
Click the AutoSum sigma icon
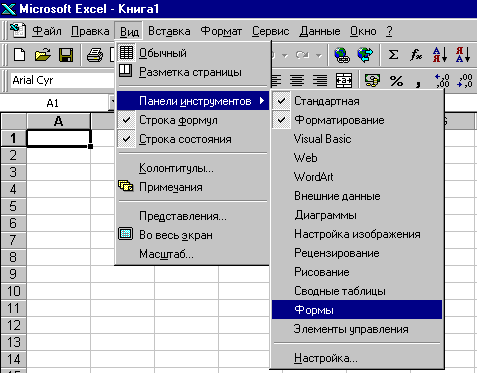tap(393, 55)
